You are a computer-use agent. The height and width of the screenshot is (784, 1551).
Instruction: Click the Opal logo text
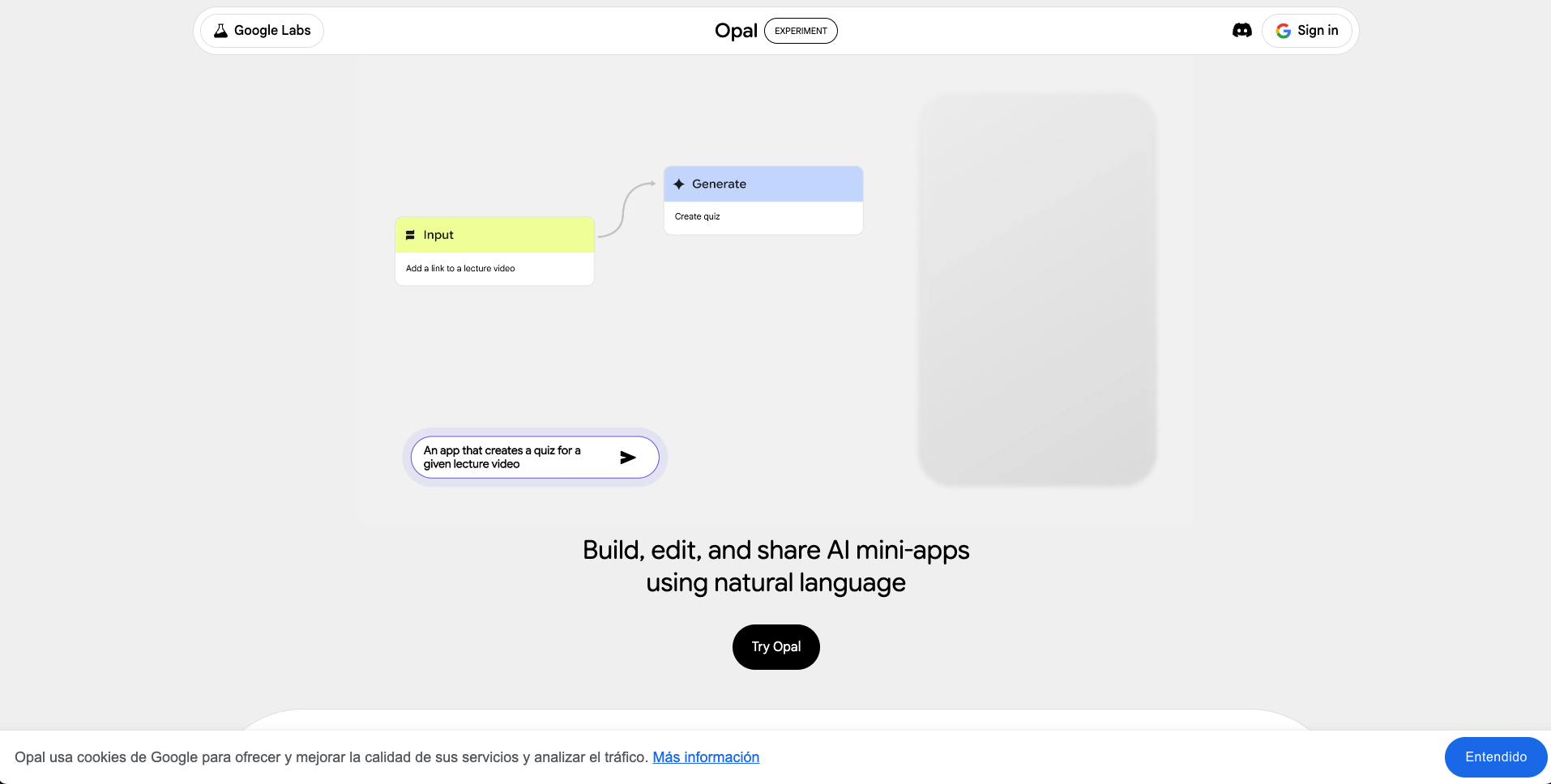tap(736, 31)
